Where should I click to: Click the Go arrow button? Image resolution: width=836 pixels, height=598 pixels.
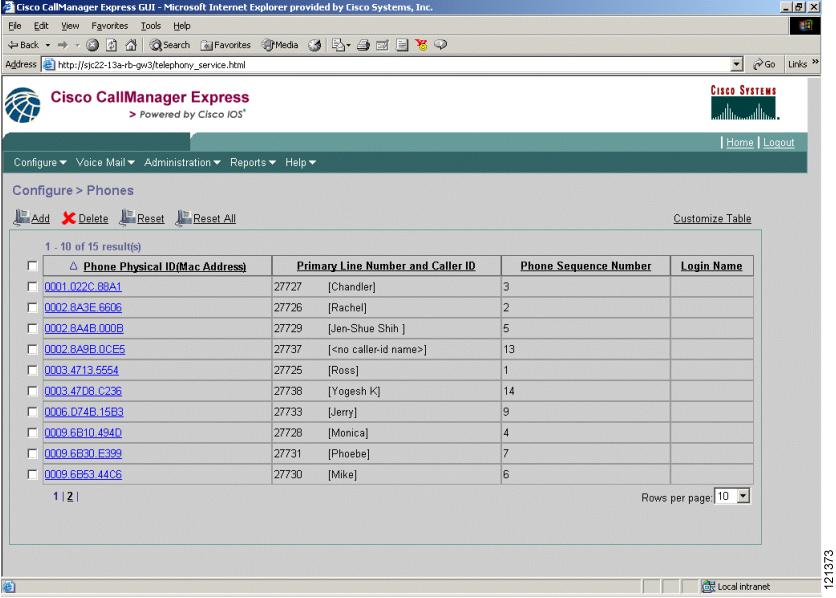[764, 64]
